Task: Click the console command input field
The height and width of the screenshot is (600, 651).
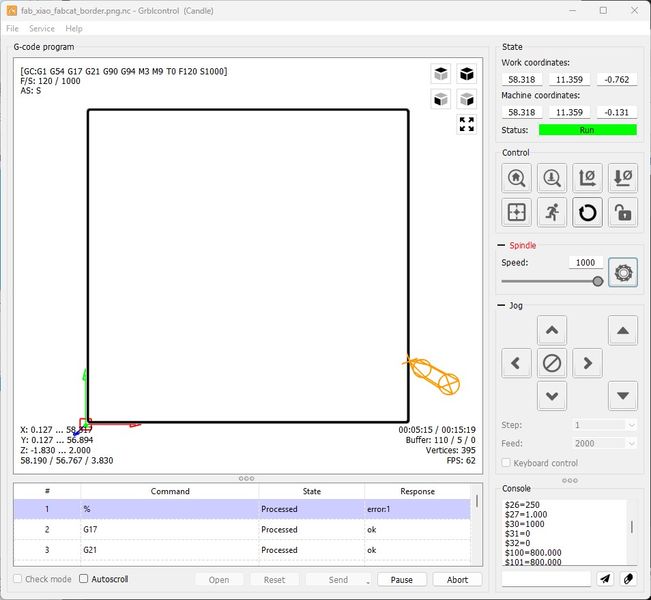Action: coord(546,578)
